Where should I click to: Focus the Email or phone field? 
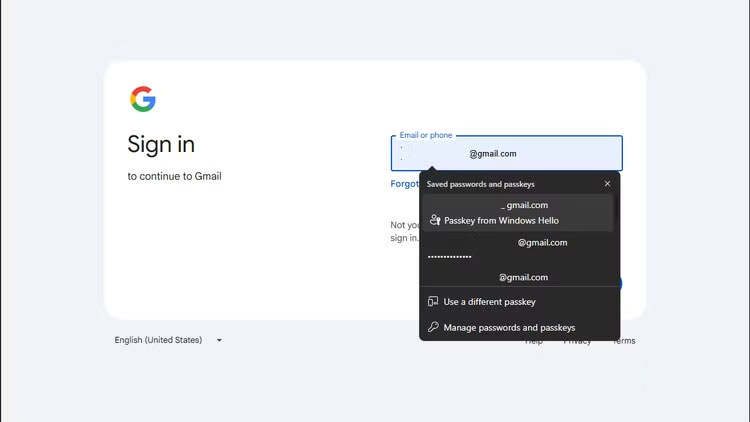coord(507,153)
